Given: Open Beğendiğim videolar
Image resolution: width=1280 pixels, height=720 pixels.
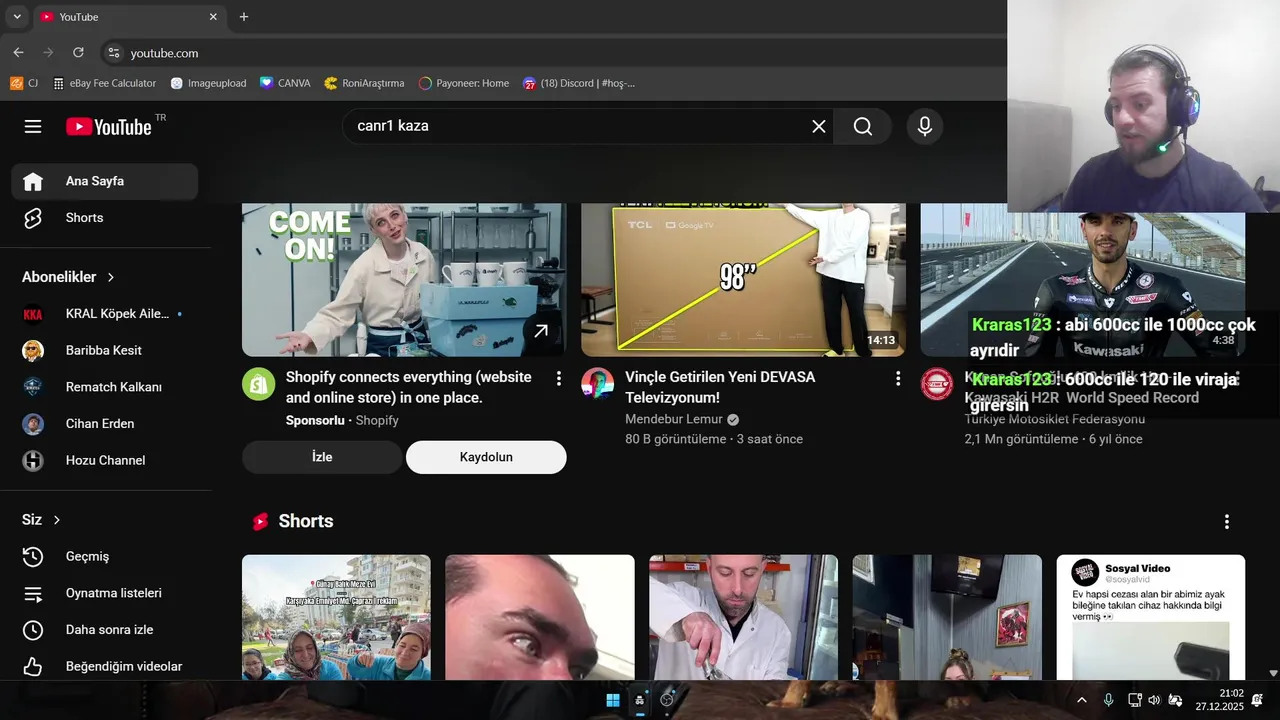Looking at the screenshot, I should tap(105, 666).
